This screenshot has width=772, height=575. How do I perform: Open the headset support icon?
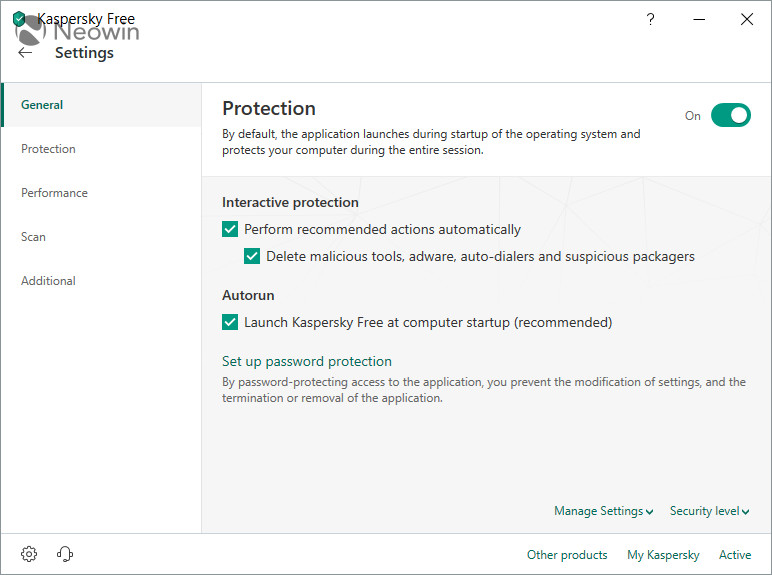65,554
